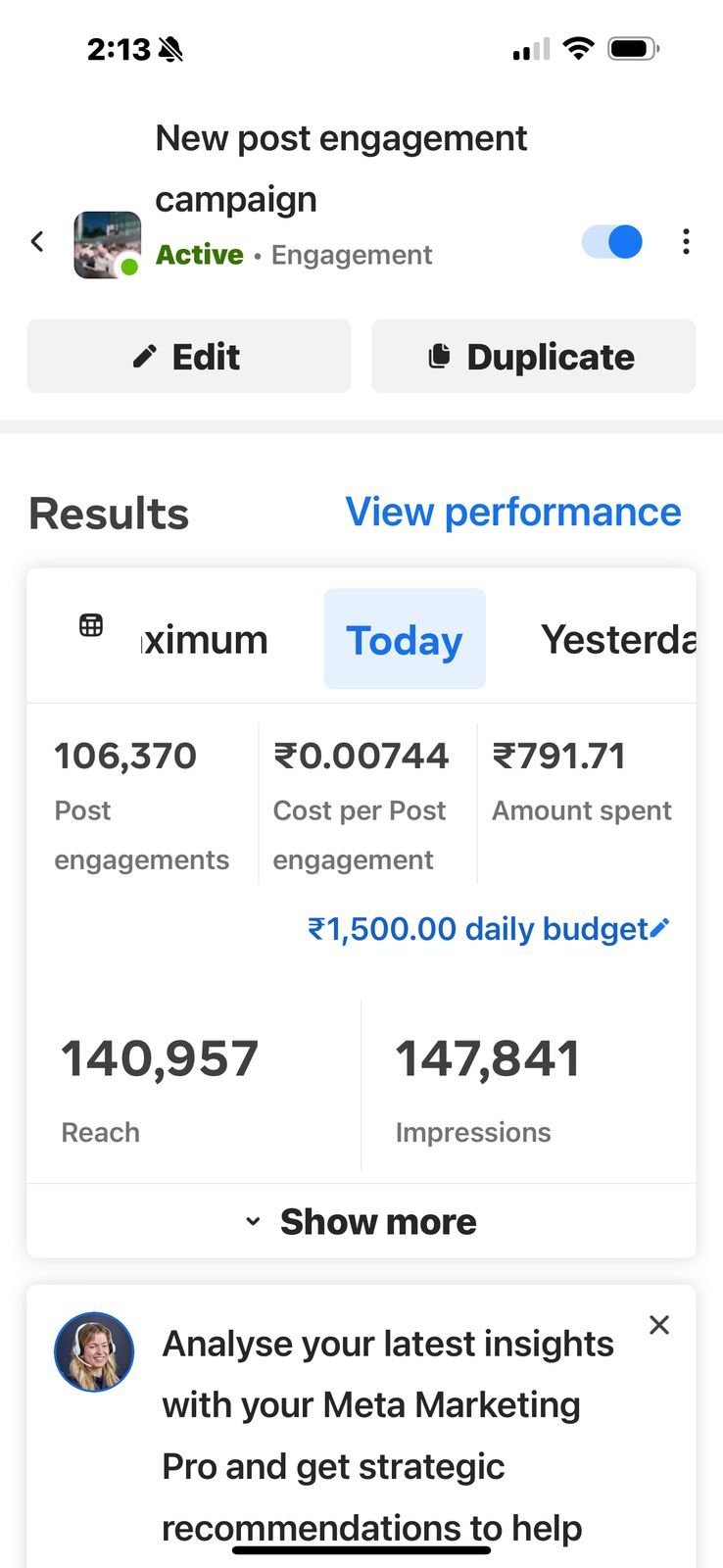Screen dimensions: 723x1568
Task: Select the Today tab
Action: 405,639
